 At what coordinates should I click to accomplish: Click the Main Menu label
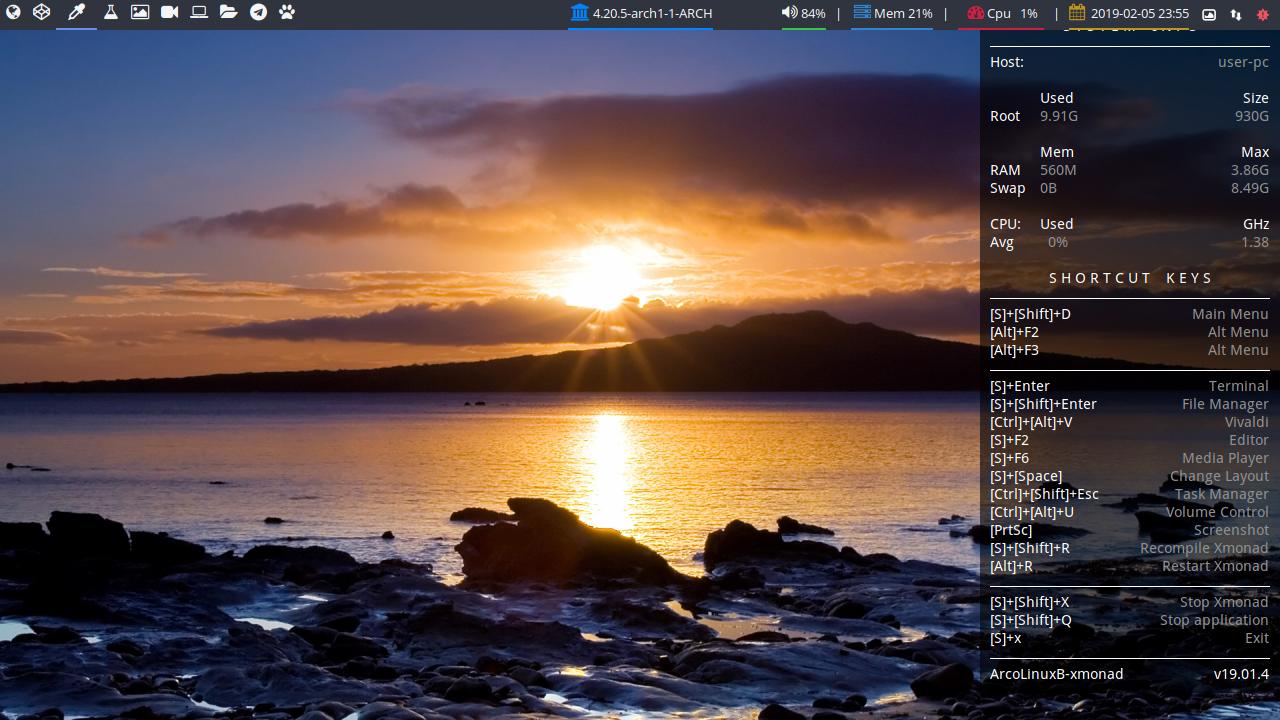coord(1230,314)
